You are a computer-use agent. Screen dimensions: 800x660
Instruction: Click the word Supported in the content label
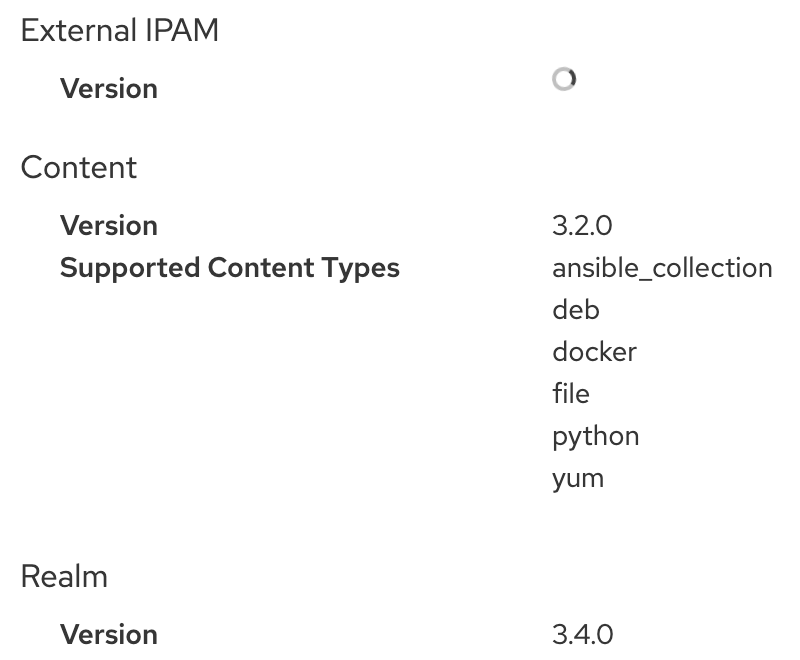point(130,269)
